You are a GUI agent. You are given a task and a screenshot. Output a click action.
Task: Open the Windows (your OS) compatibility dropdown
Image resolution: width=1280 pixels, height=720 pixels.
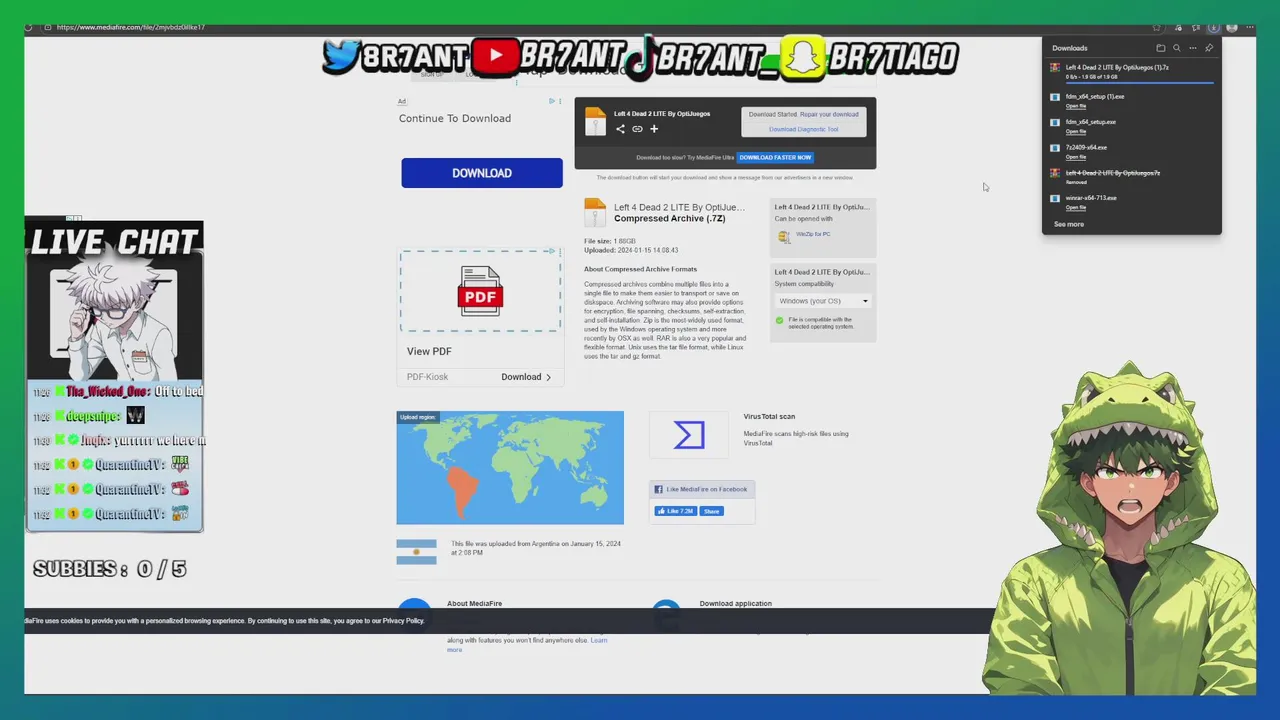[823, 301]
